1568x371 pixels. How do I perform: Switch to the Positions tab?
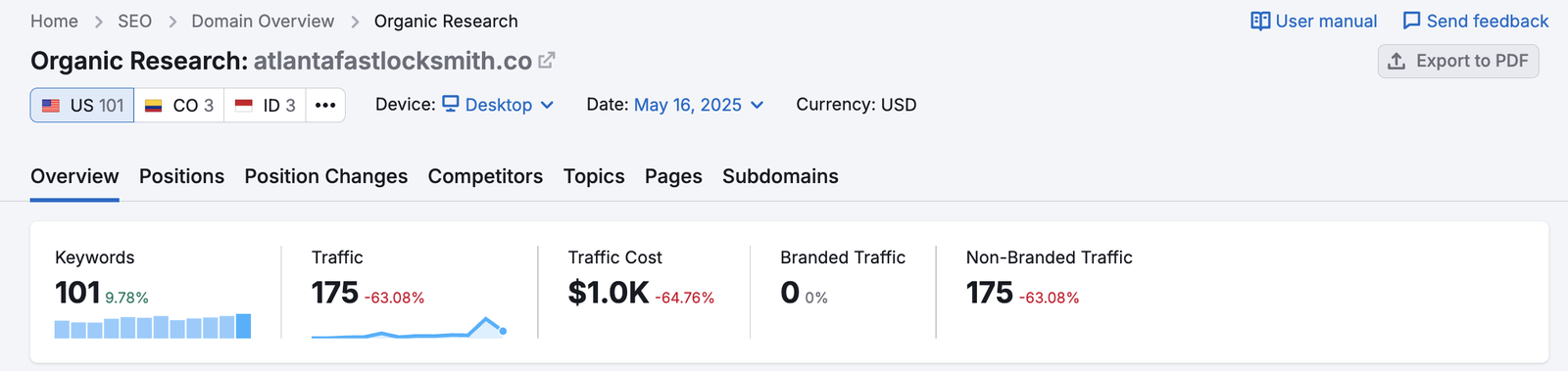point(181,176)
